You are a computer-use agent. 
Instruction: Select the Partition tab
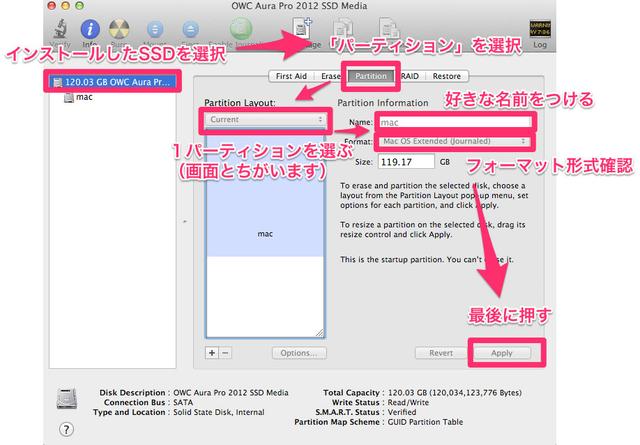(x=369, y=75)
